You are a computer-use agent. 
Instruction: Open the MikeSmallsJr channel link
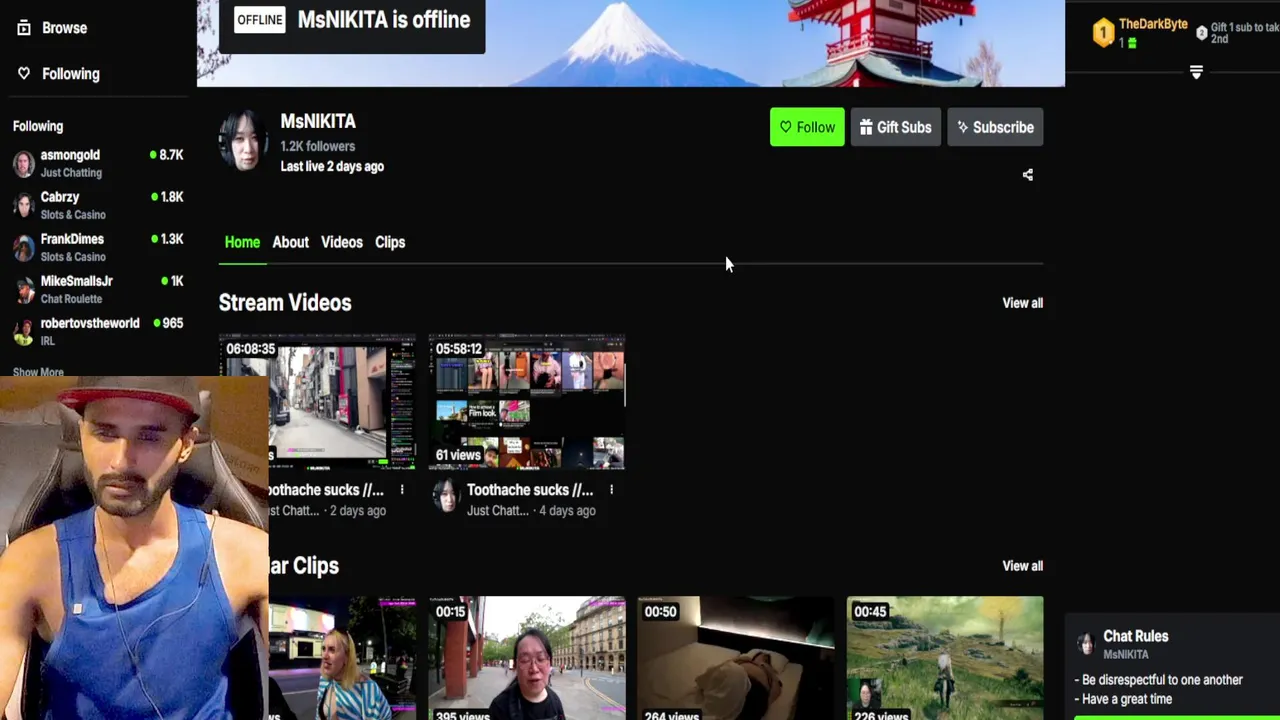pyautogui.click(x=76, y=281)
